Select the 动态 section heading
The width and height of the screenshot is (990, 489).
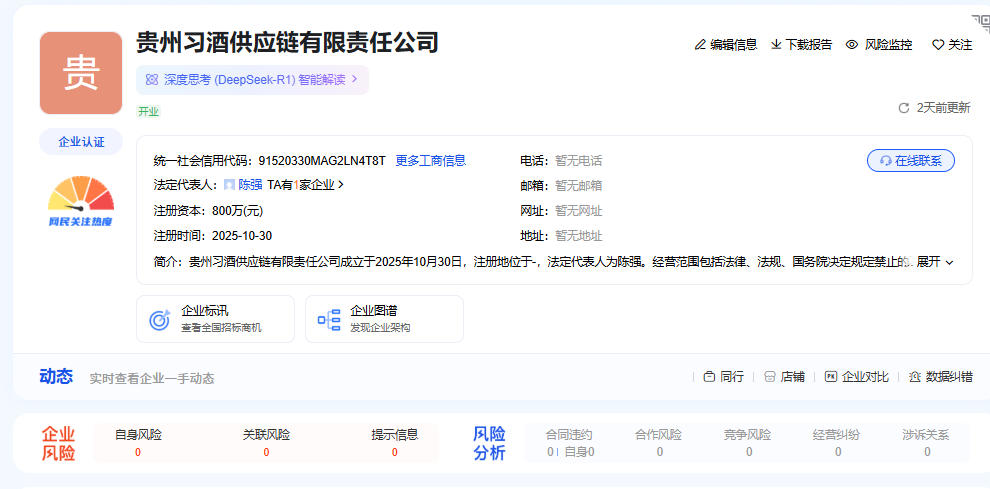[x=56, y=377]
